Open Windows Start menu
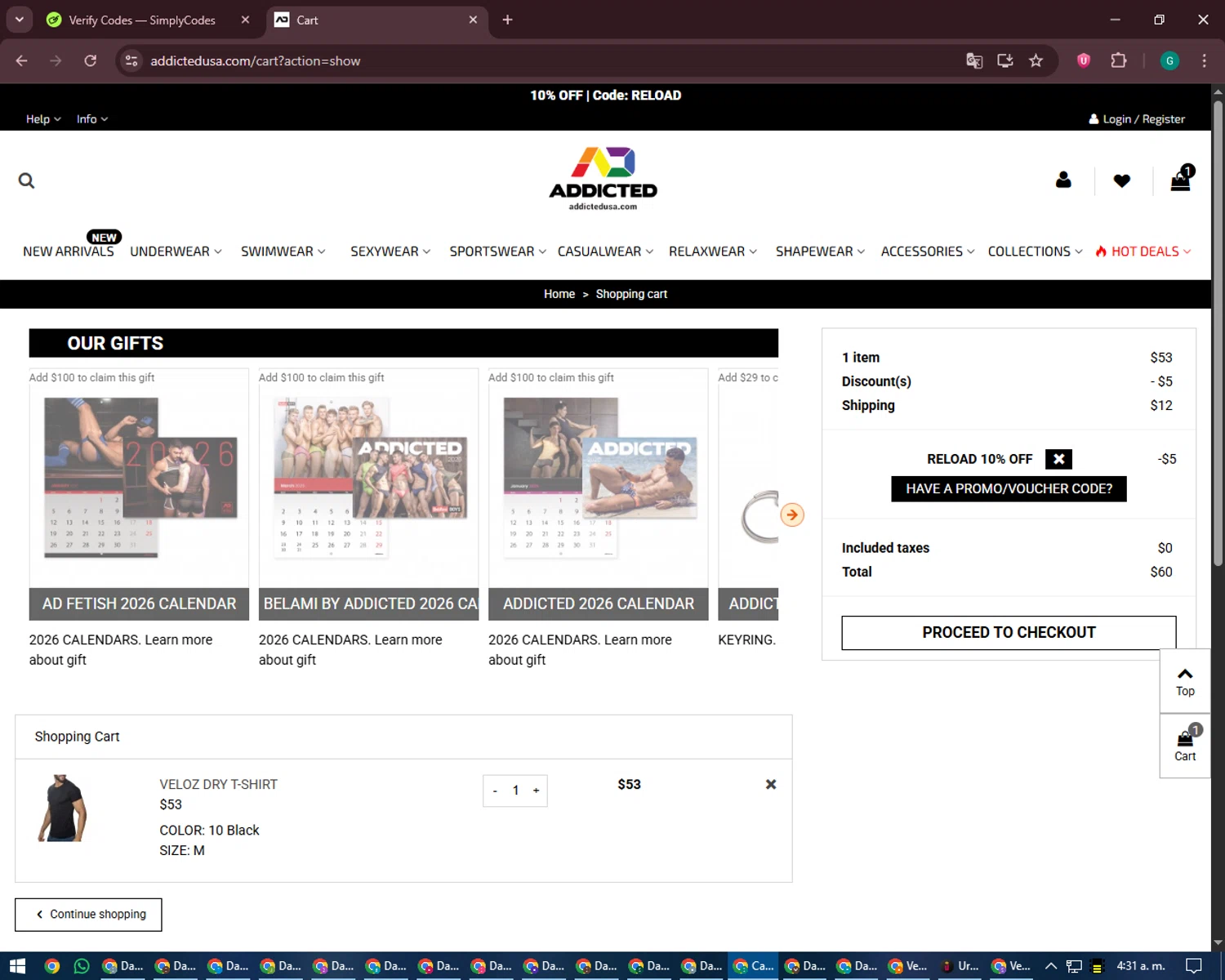 (x=18, y=966)
